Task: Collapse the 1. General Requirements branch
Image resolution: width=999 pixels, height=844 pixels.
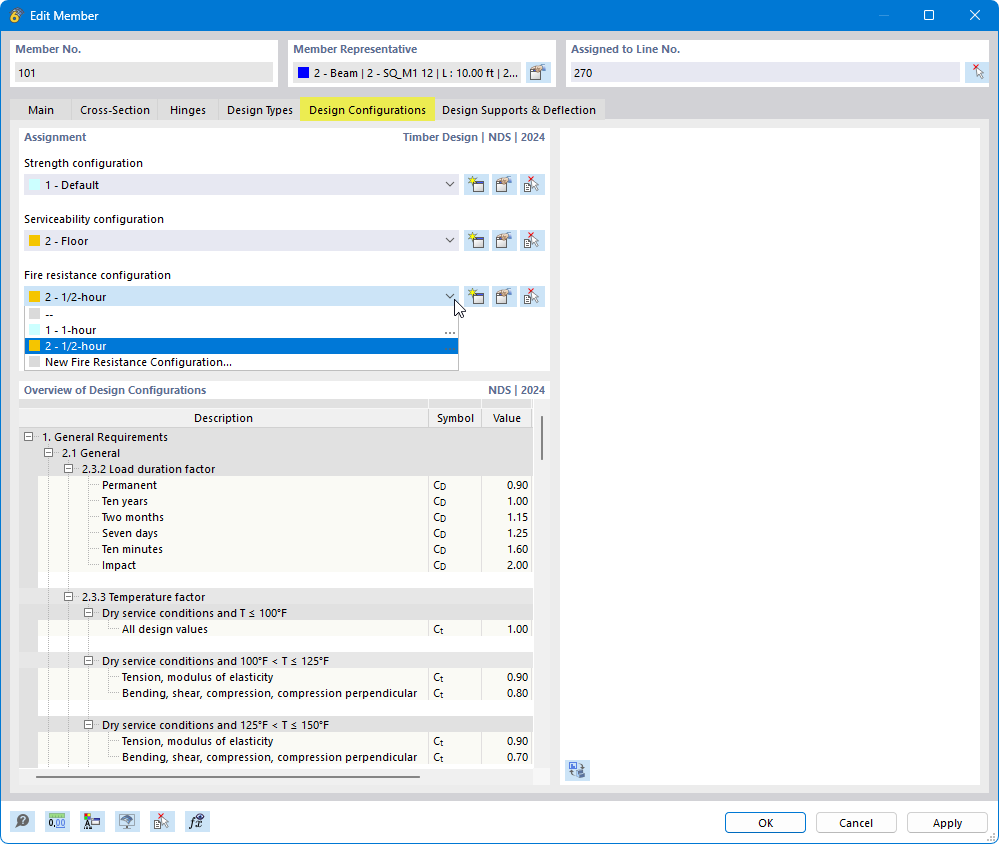Action: click(x=25, y=437)
